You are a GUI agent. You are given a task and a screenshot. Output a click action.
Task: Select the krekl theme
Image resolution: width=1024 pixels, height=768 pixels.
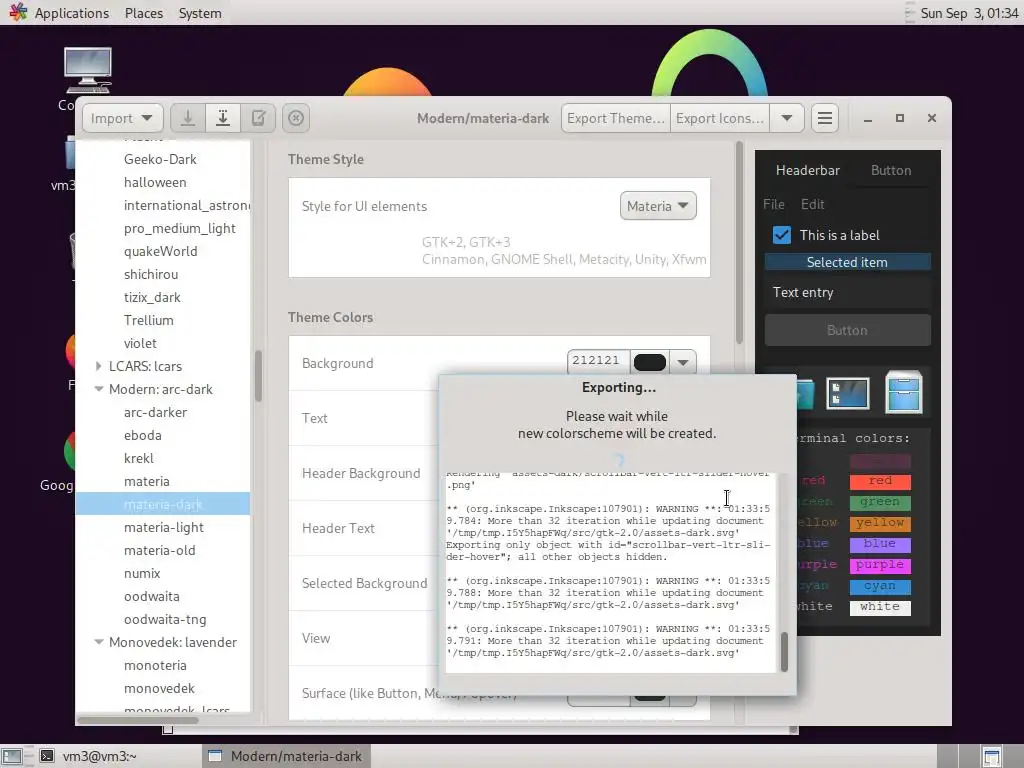point(138,458)
